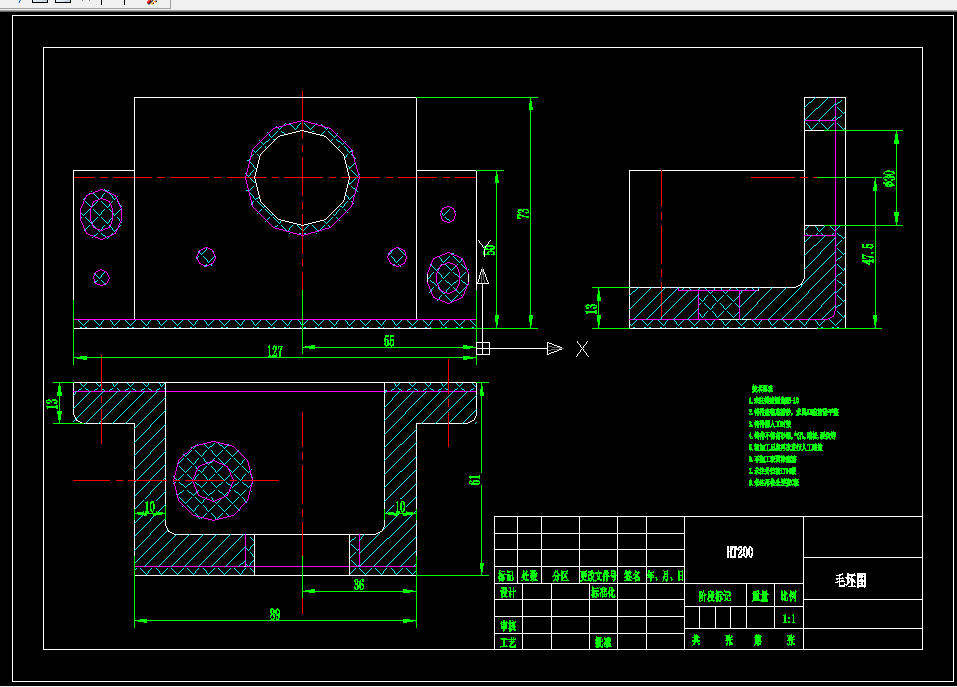Click the 重量 header cell
The height and width of the screenshot is (687, 957).
(x=760, y=596)
